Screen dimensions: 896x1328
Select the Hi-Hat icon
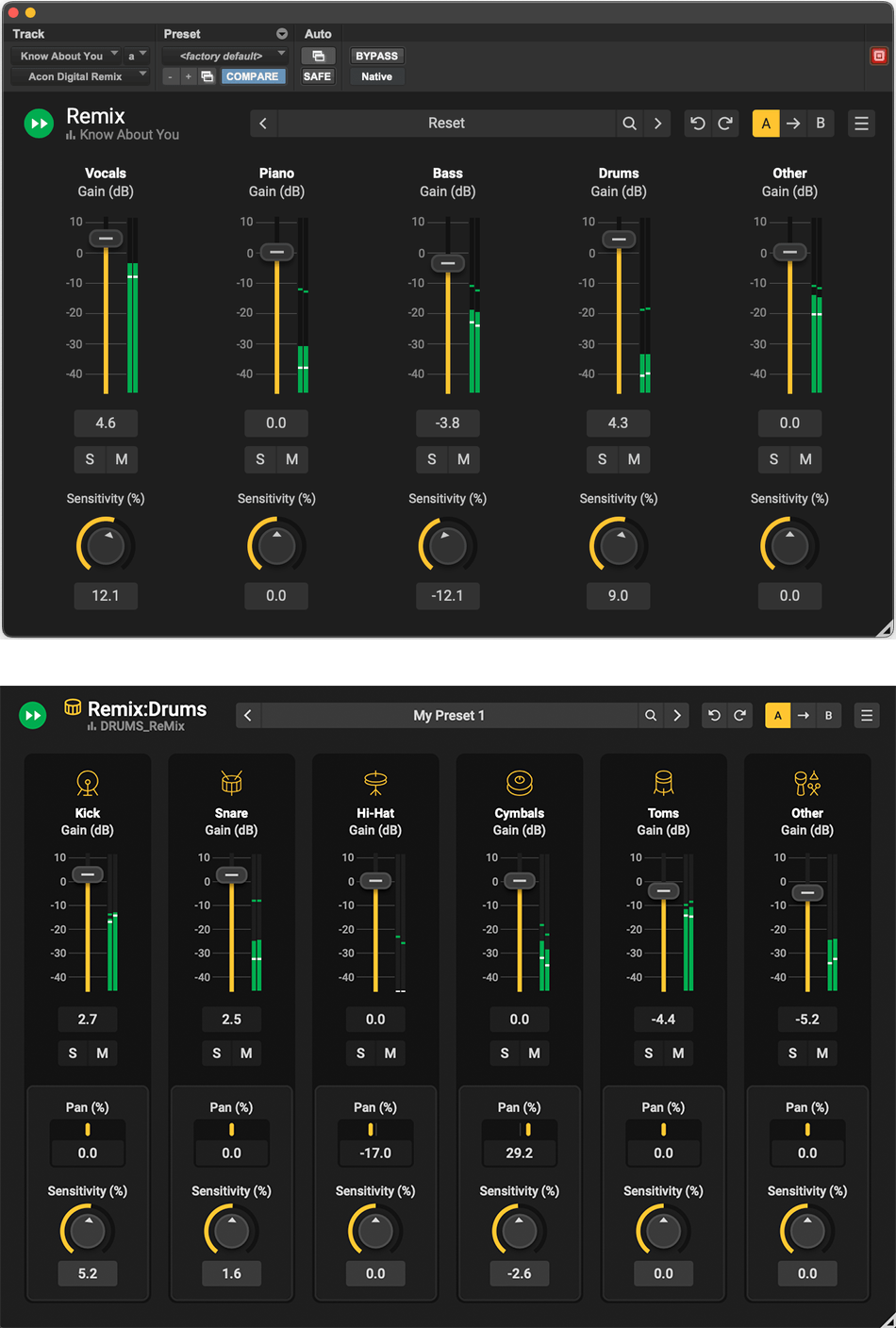375,783
